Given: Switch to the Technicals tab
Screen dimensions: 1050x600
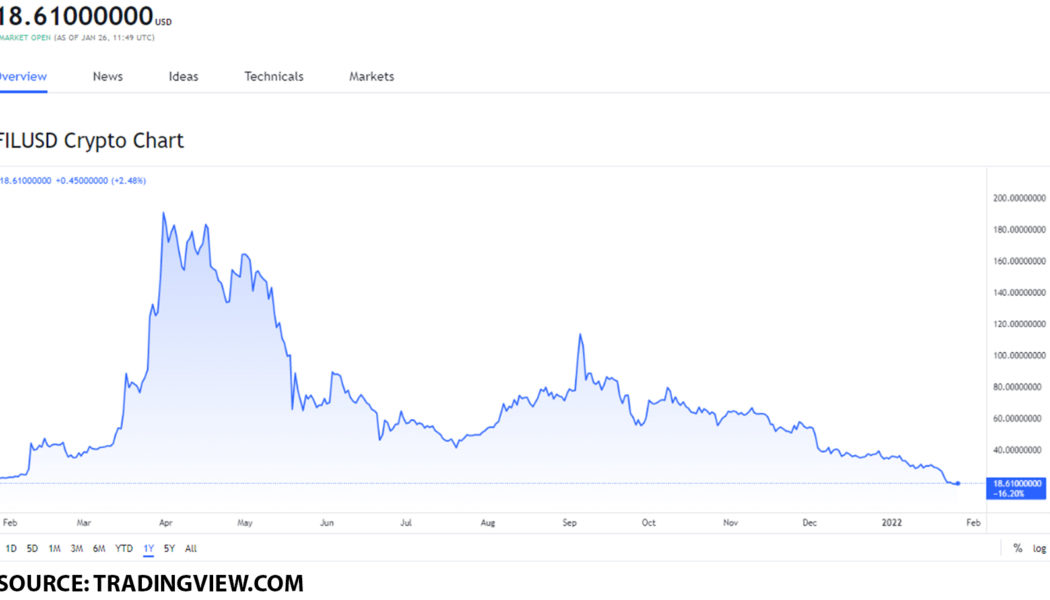Looking at the screenshot, I should [273, 76].
